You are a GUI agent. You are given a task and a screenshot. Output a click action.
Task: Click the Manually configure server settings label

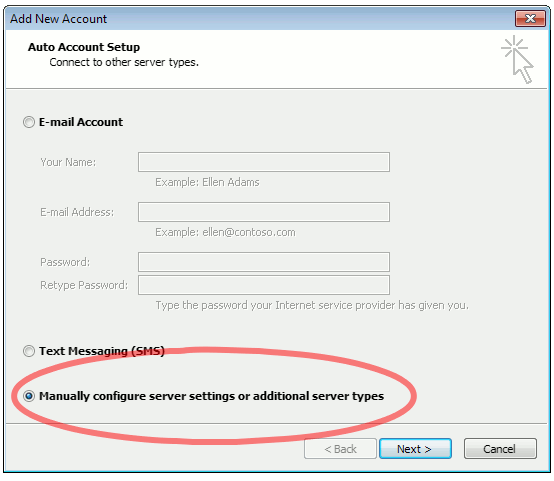pos(211,396)
